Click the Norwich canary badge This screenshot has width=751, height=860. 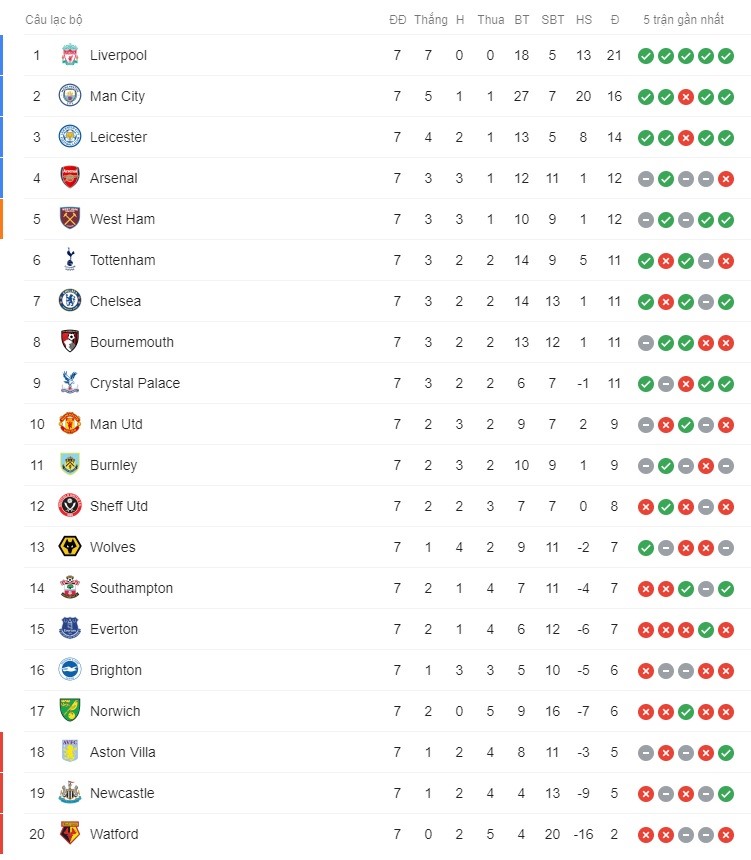[70, 710]
